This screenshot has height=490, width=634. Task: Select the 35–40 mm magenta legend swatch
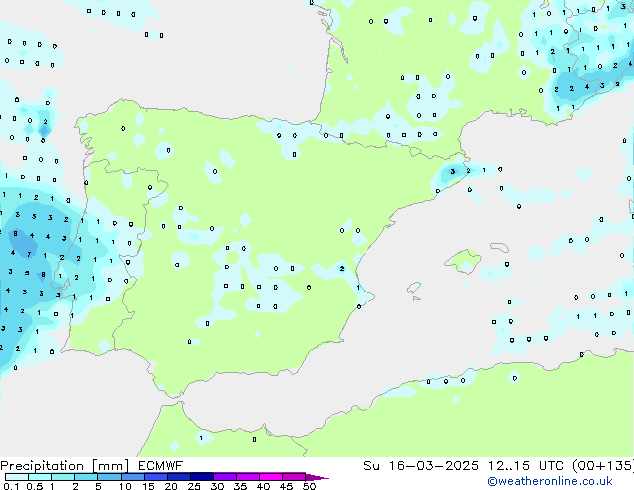247,477
